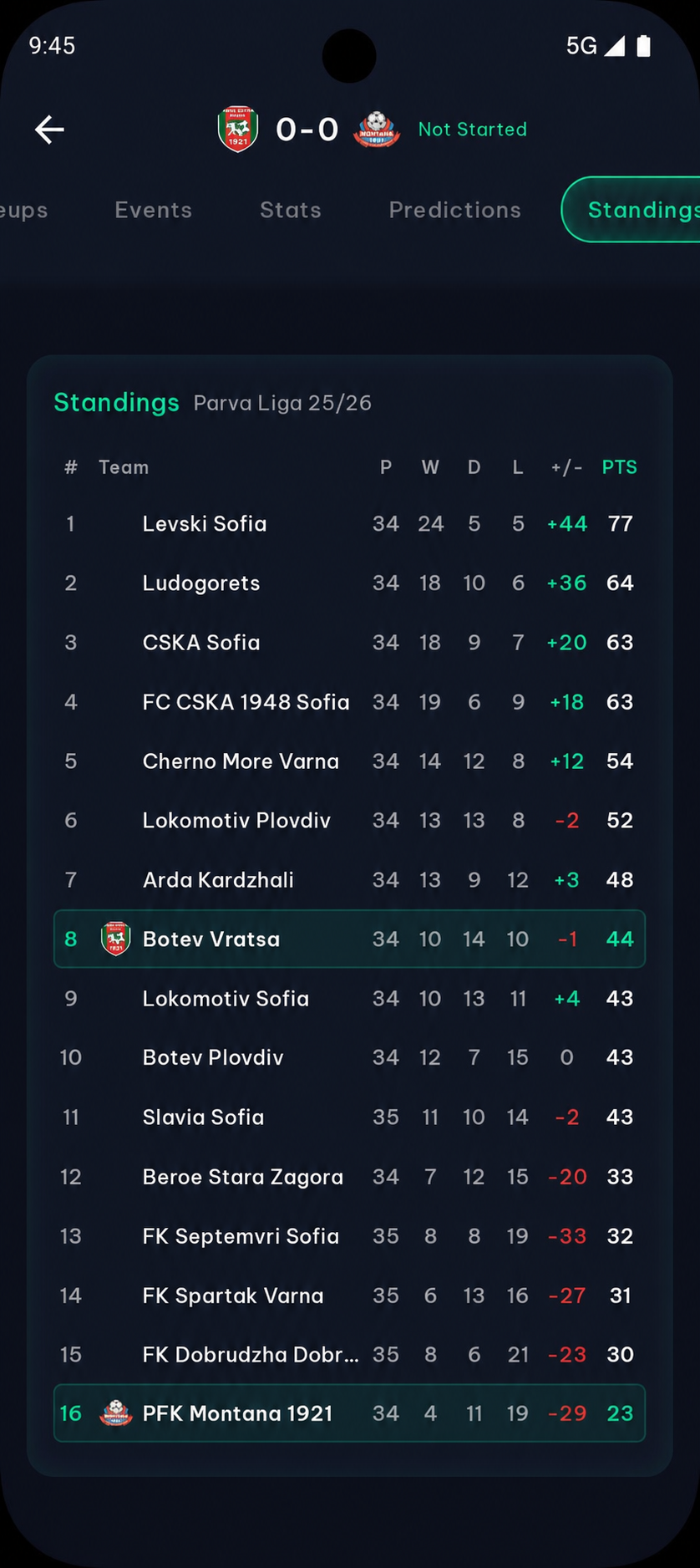This screenshot has height=1568, width=700.
Task: Tap the 5G signal status icon
Action: tap(596, 46)
